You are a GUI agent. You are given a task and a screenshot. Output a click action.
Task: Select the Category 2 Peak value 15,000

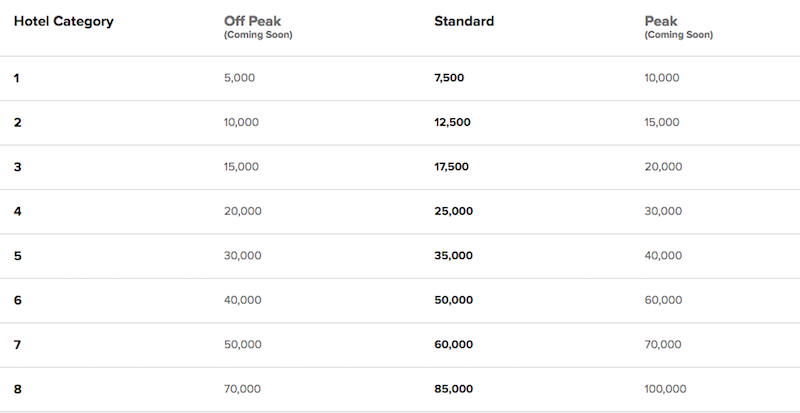click(664, 122)
